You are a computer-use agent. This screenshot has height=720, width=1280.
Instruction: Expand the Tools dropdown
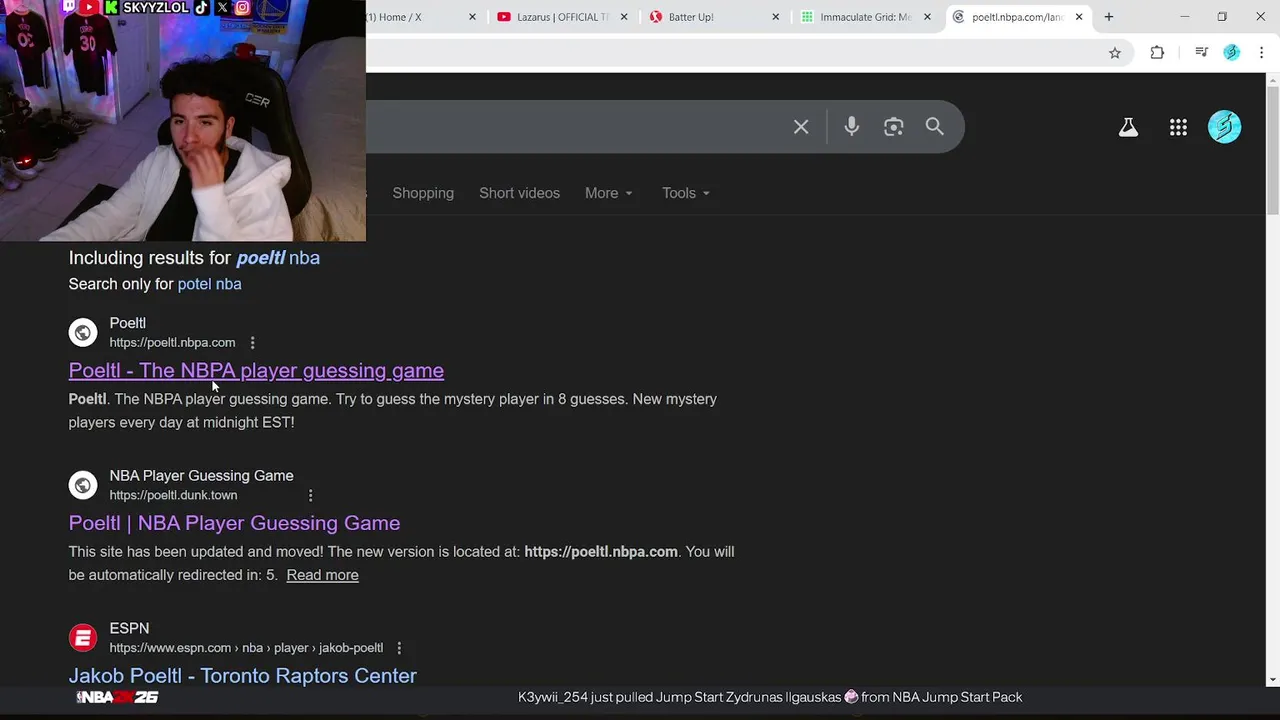(685, 193)
